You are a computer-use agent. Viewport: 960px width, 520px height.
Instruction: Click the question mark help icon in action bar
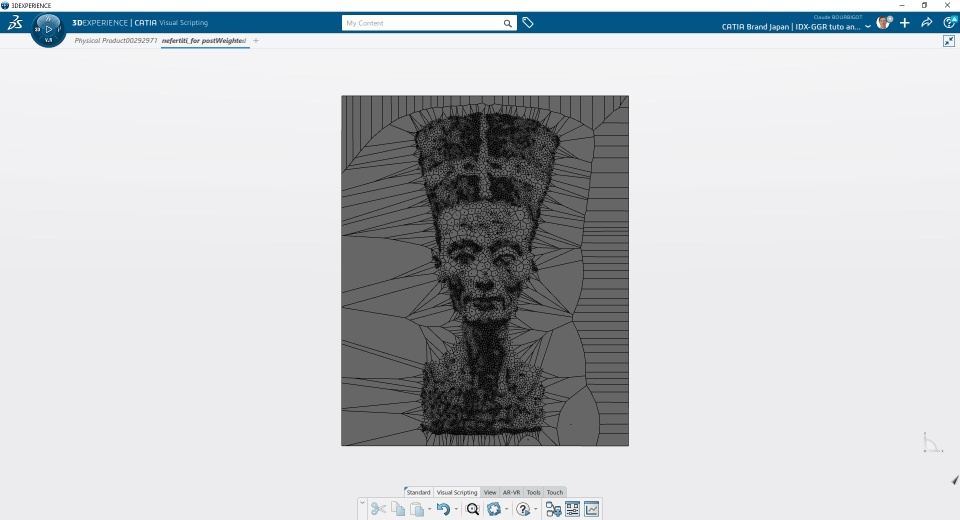523,509
